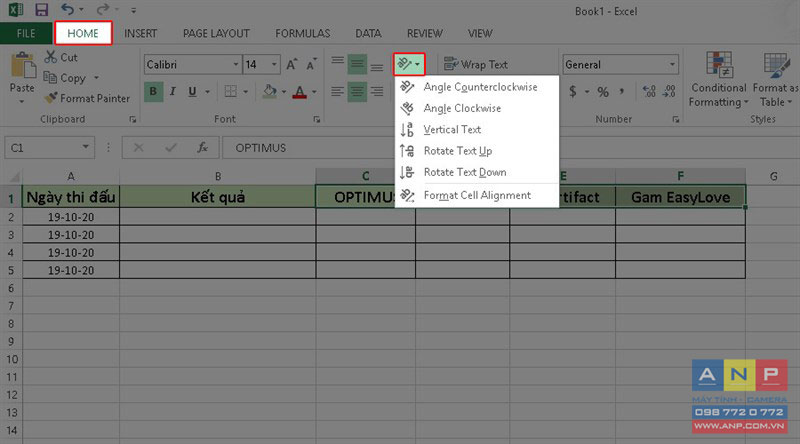The height and width of the screenshot is (444, 800).
Task: Open the Customize Quick Access Toolbar arrow
Action: pos(134,10)
